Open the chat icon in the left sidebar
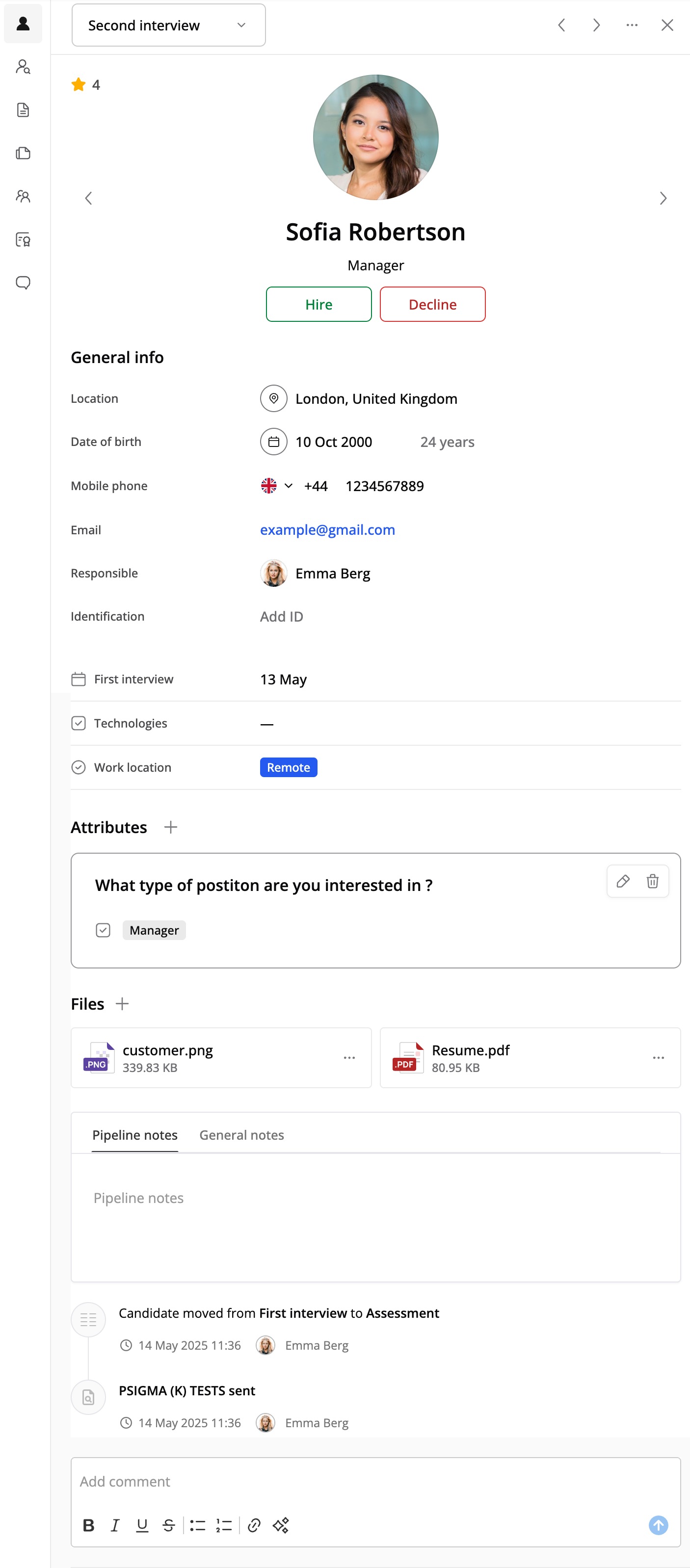Viewport: 690px width, 1568px height. click(23, 283)
